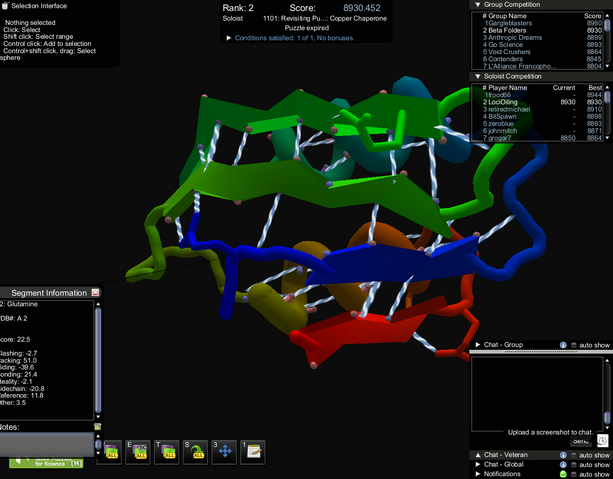This screenshot has height=479, width=613.
Task: Run the S shake all tool
Action: click(x=195, y=452)
